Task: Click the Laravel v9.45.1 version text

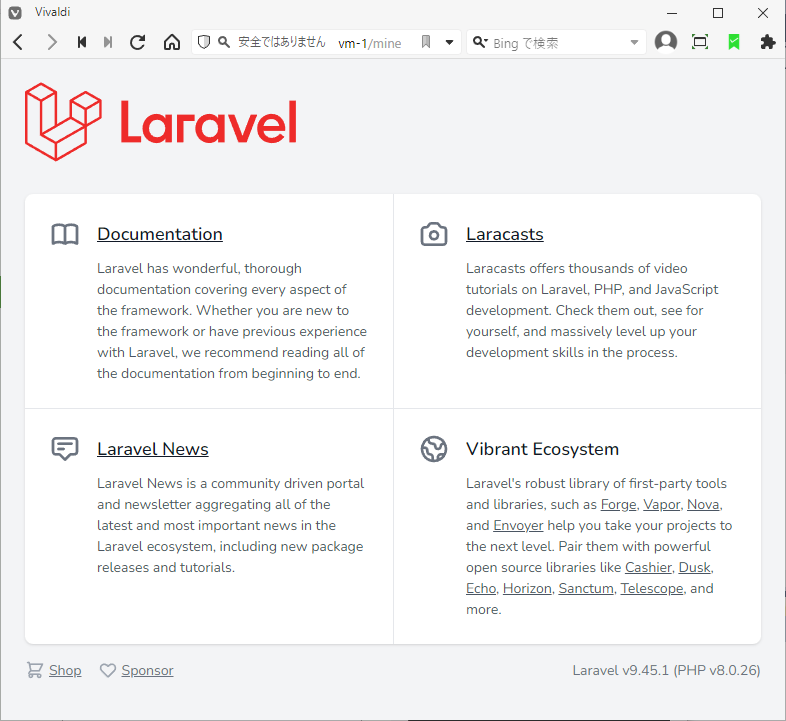Action: pyautogui.click(x=667, y=670)
